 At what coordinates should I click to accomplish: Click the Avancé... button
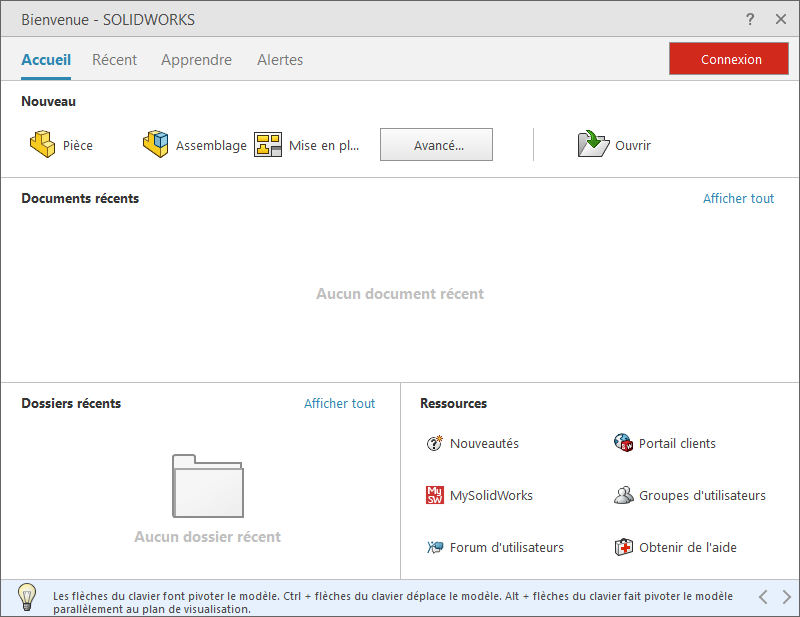coord(436,145)
